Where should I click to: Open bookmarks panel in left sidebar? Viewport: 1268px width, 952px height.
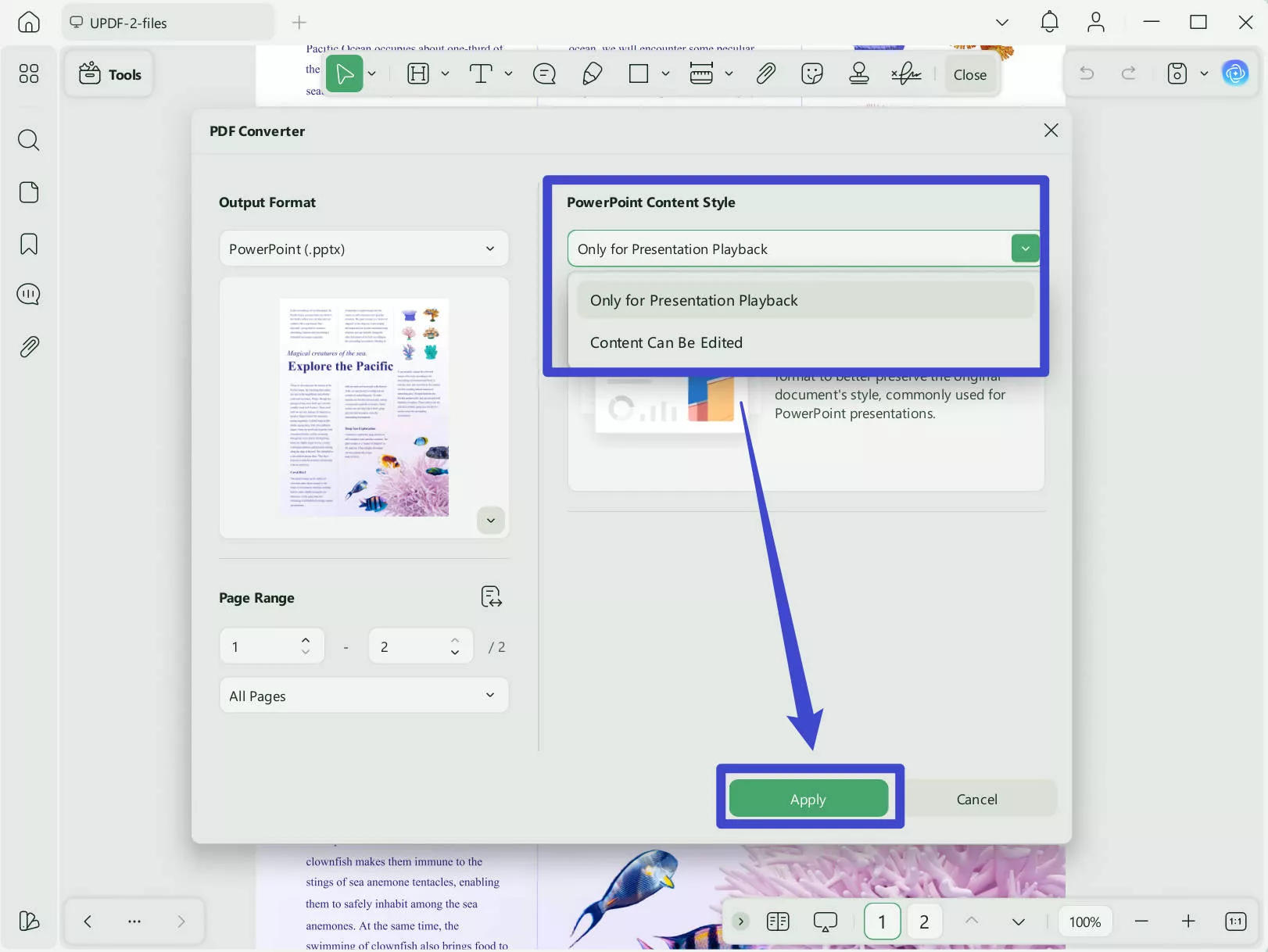pos(29,244)
